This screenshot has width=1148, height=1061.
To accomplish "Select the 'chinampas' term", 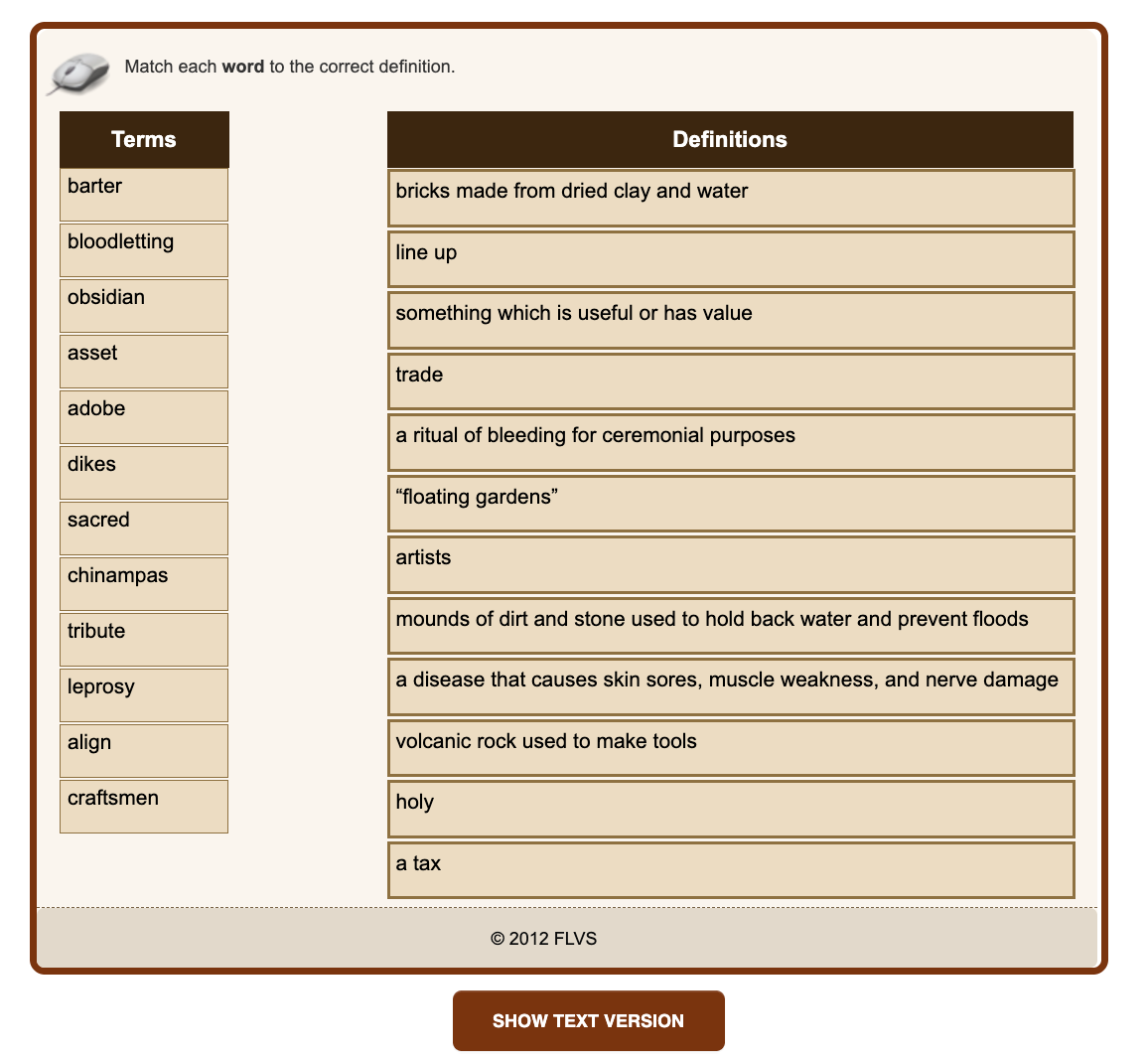I will (144, 584).
